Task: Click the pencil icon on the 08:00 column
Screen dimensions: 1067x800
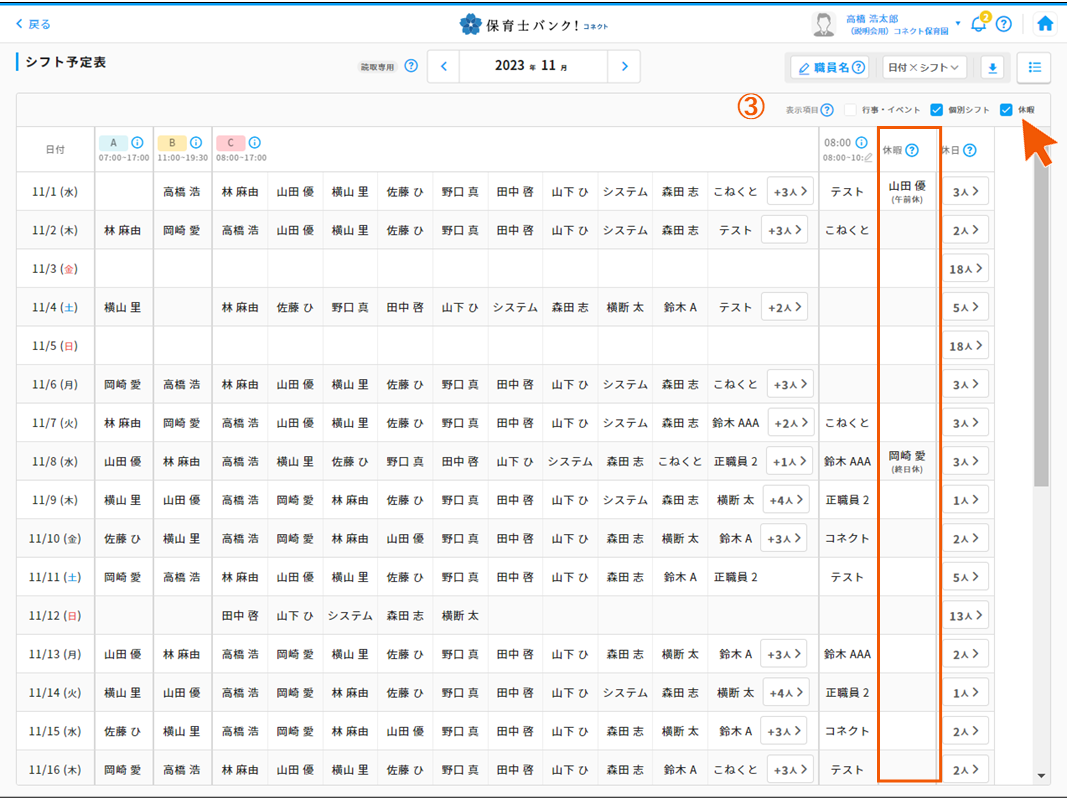Action: [x=868, y=157]
